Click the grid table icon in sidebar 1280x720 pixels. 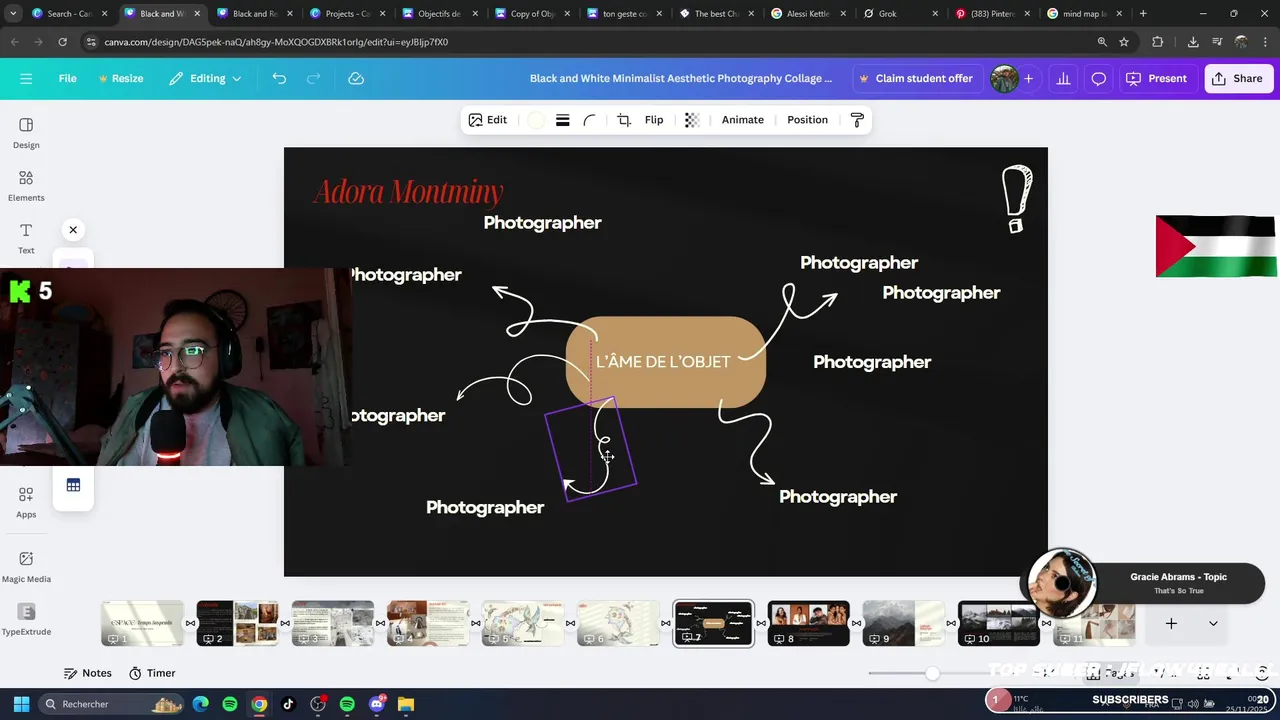click(x=73, y=485)
